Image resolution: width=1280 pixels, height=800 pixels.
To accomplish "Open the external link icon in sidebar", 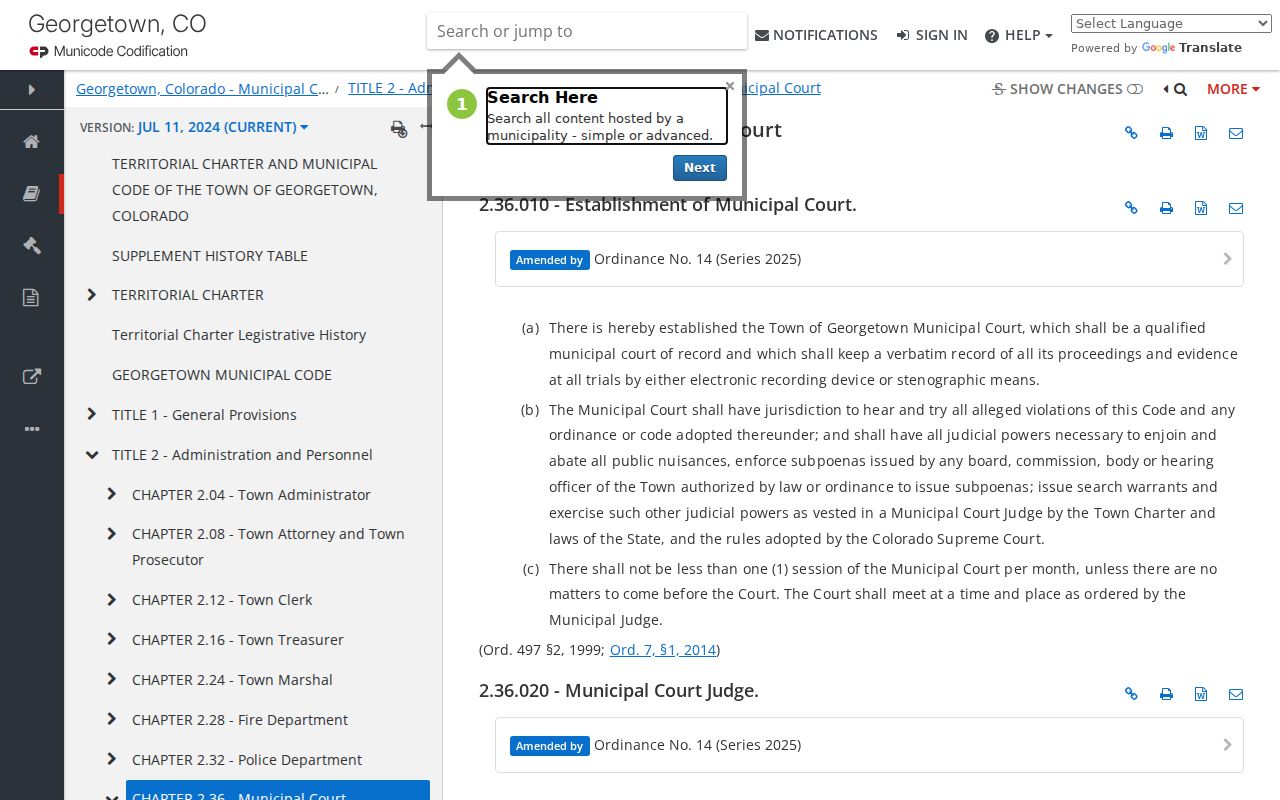I will click(31, 377).
